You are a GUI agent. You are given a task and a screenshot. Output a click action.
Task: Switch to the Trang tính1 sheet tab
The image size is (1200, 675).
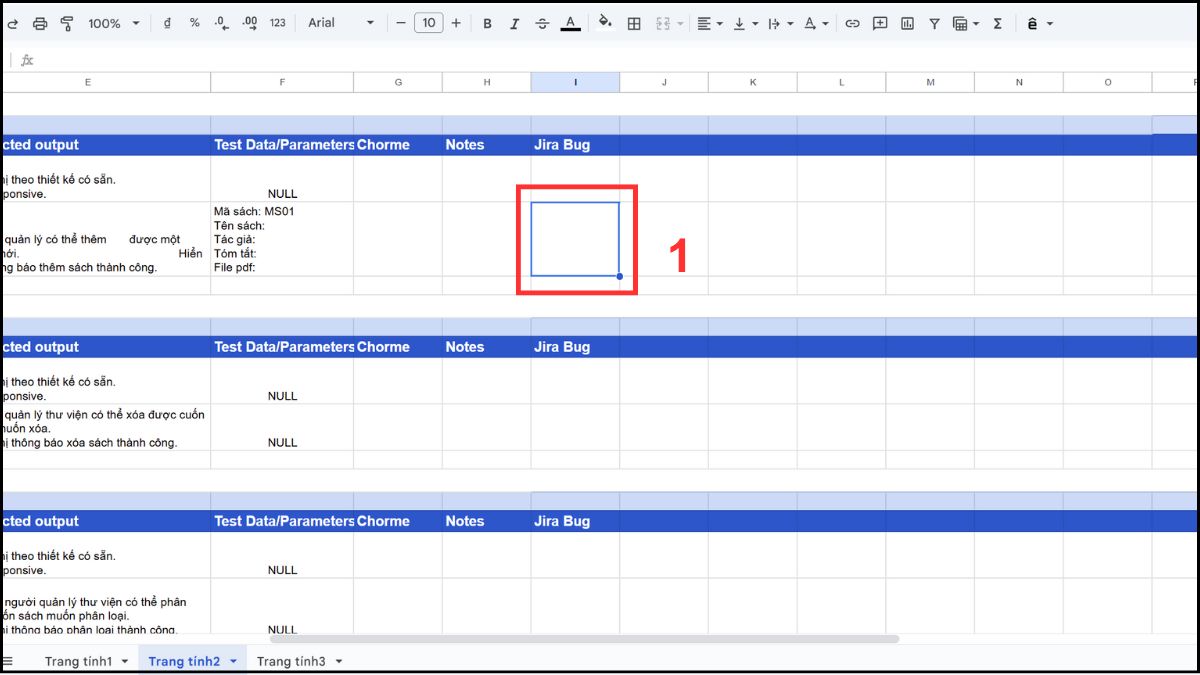coord(80,661)
